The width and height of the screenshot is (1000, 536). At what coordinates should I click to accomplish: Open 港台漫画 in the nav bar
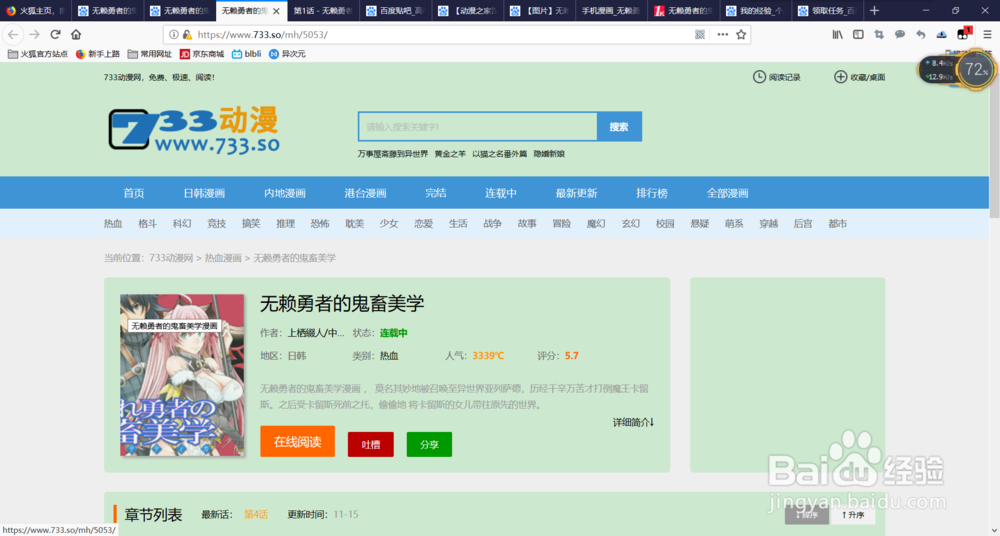tap(365, 193)
